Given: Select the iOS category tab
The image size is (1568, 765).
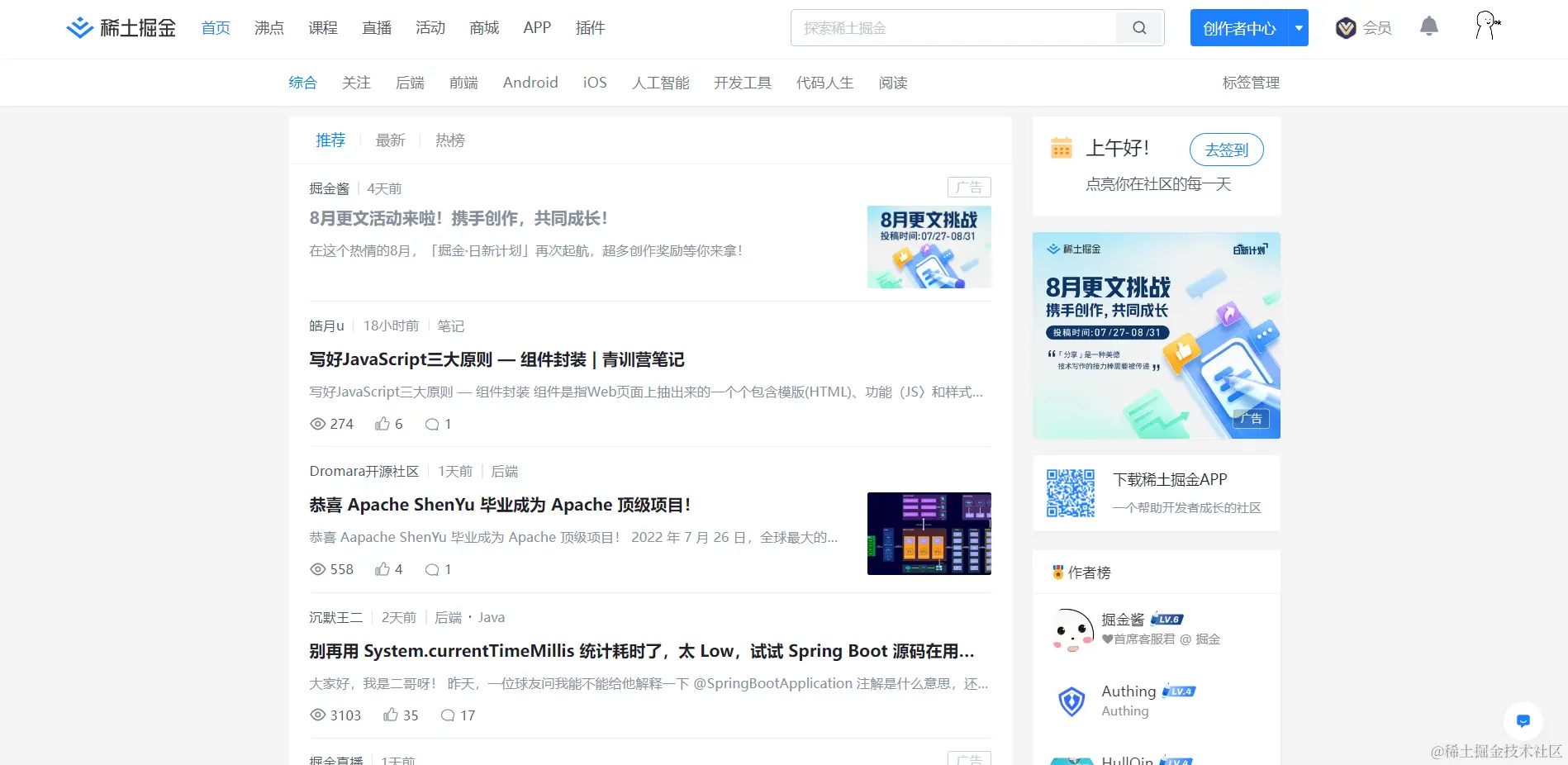Looking at the screenshot, I should [595, 83].
